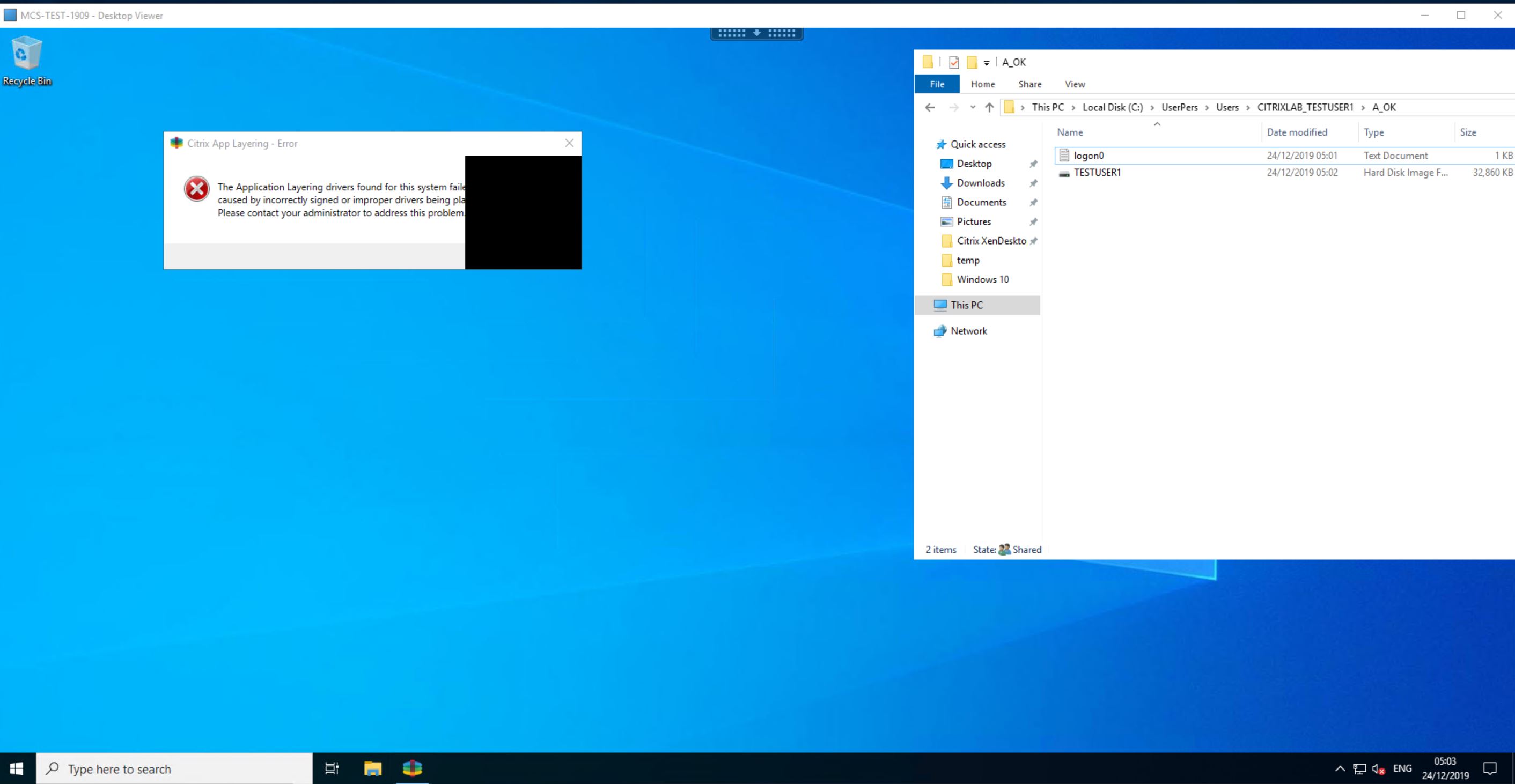Select Network in navigation pane

coord(960,331)
